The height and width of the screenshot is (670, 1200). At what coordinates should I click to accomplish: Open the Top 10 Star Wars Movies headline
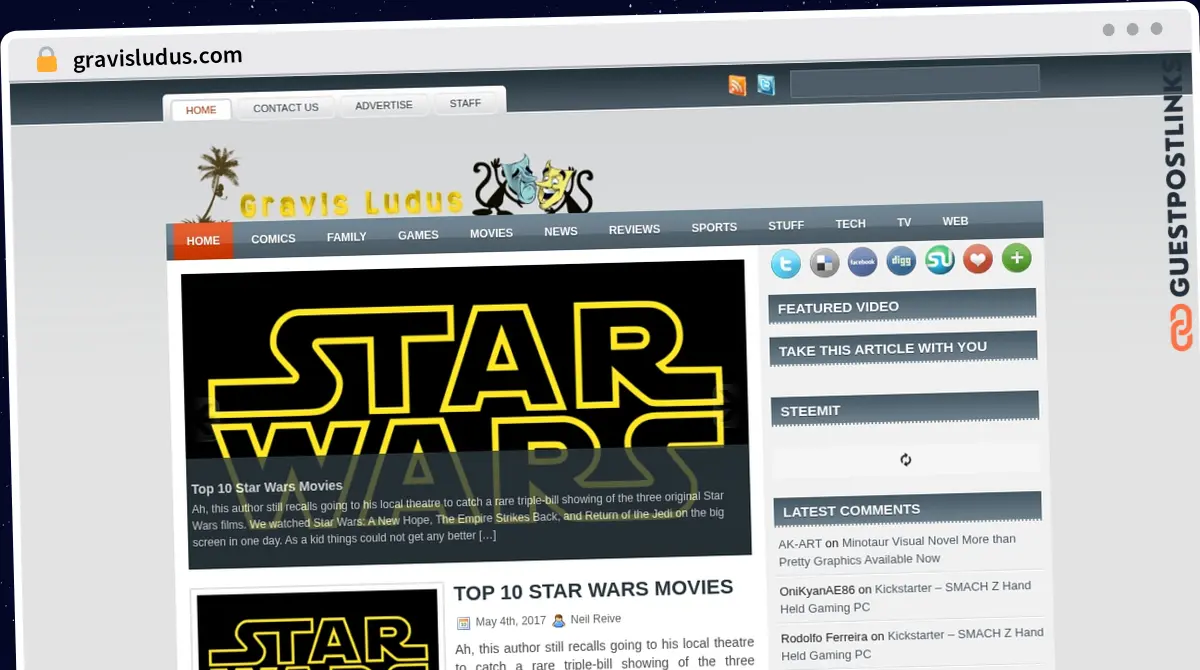click(593, 589)
